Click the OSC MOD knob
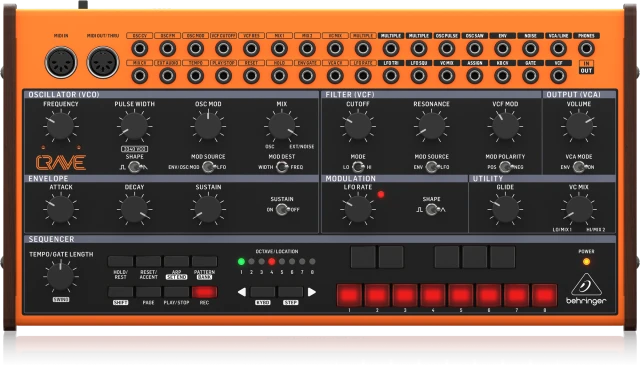 (x=208, y=126)
